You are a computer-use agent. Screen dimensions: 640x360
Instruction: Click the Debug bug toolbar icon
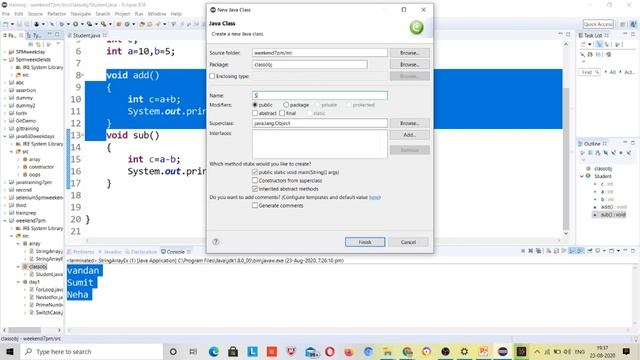[62, 24]
